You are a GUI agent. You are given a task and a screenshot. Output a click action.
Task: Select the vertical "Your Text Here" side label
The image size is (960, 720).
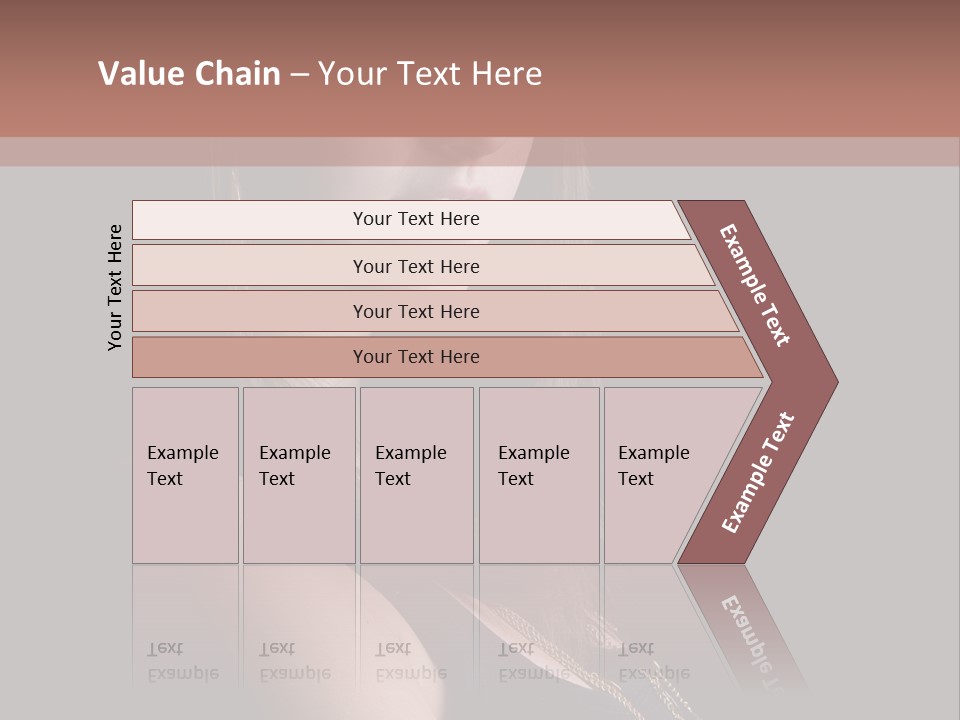(x=115, y=287)
